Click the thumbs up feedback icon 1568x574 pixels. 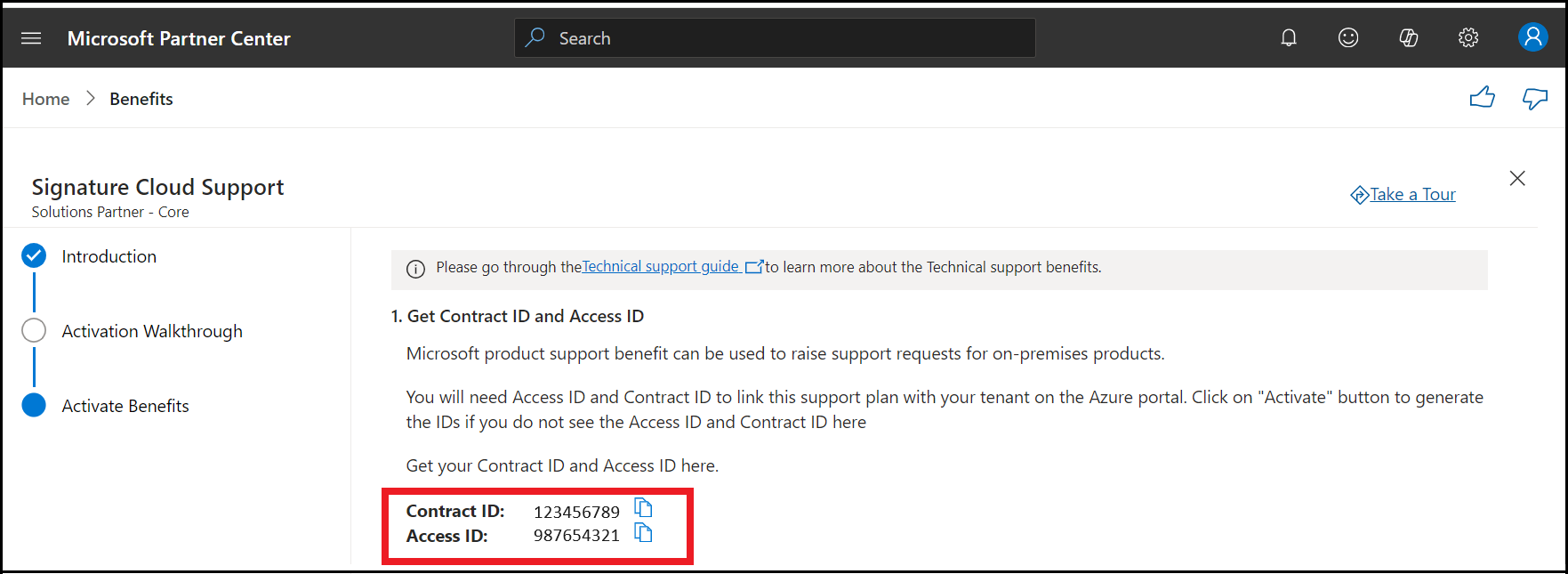1482,97
